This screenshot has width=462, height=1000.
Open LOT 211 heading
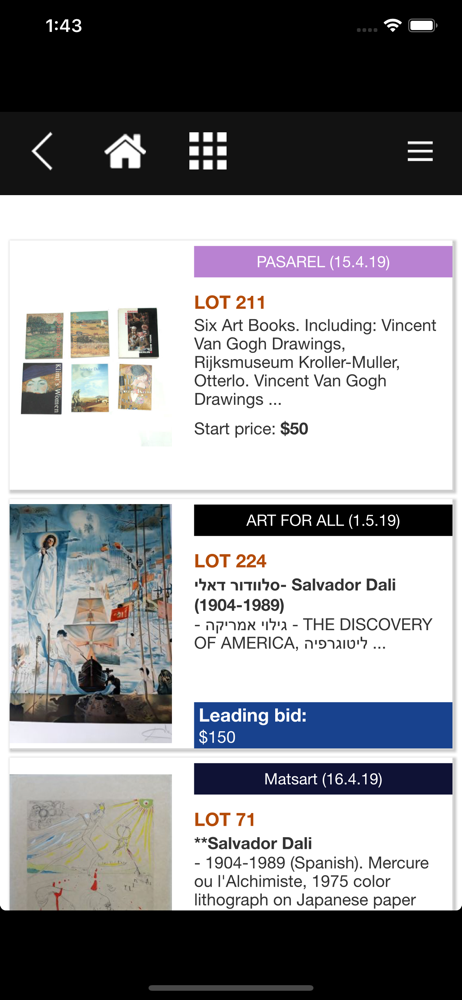(230, 302)
